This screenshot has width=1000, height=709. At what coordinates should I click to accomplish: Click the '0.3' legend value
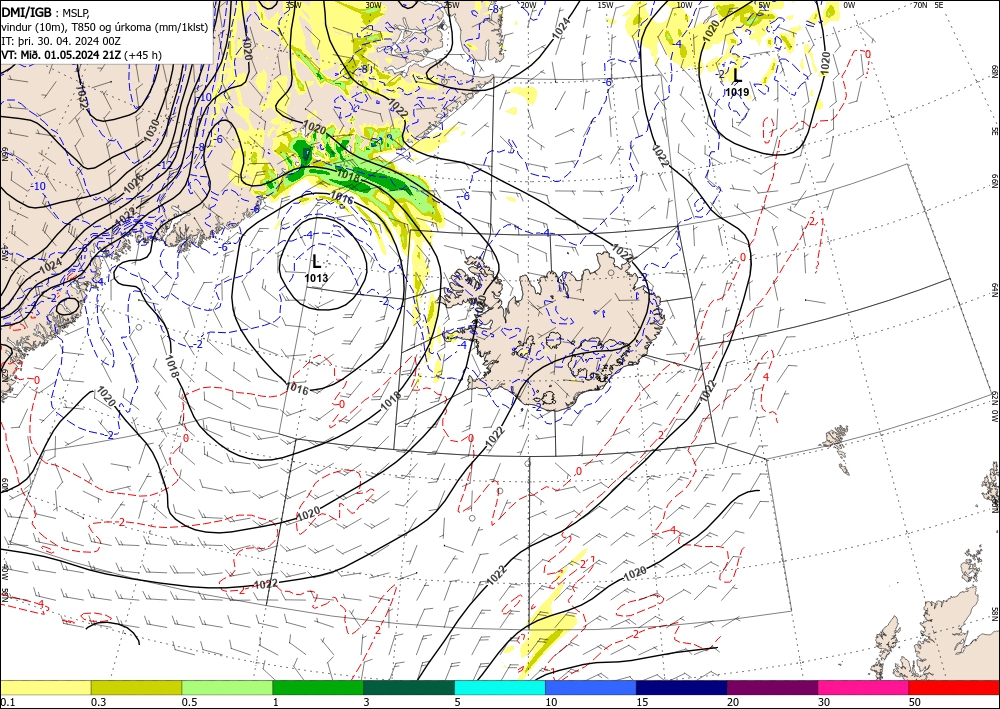(x=98, y=702)
